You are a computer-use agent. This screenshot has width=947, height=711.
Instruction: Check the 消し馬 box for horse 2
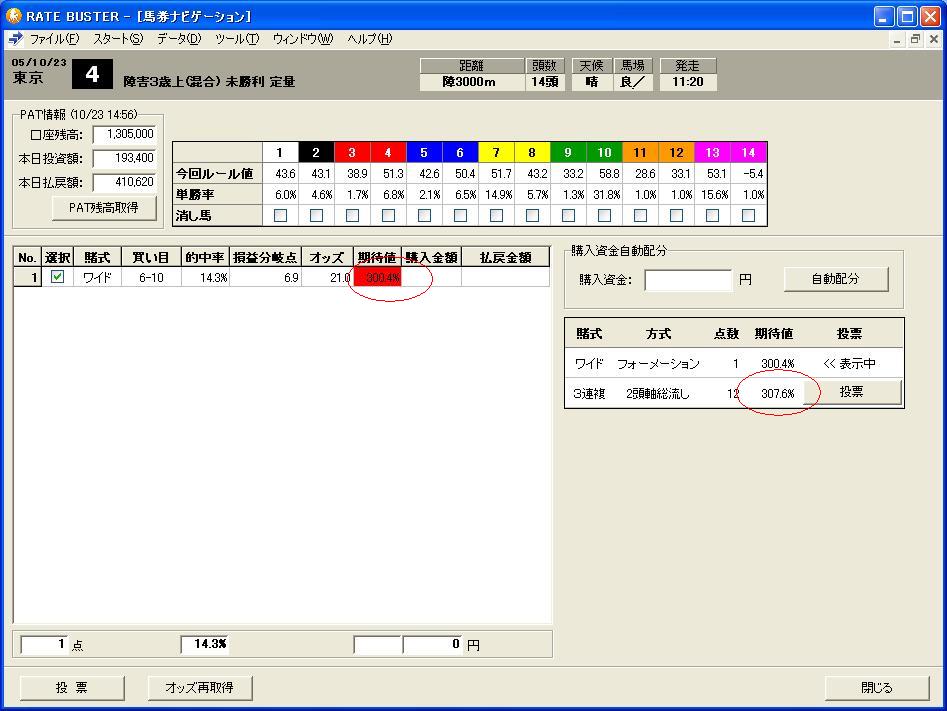(x=316, y=215)
